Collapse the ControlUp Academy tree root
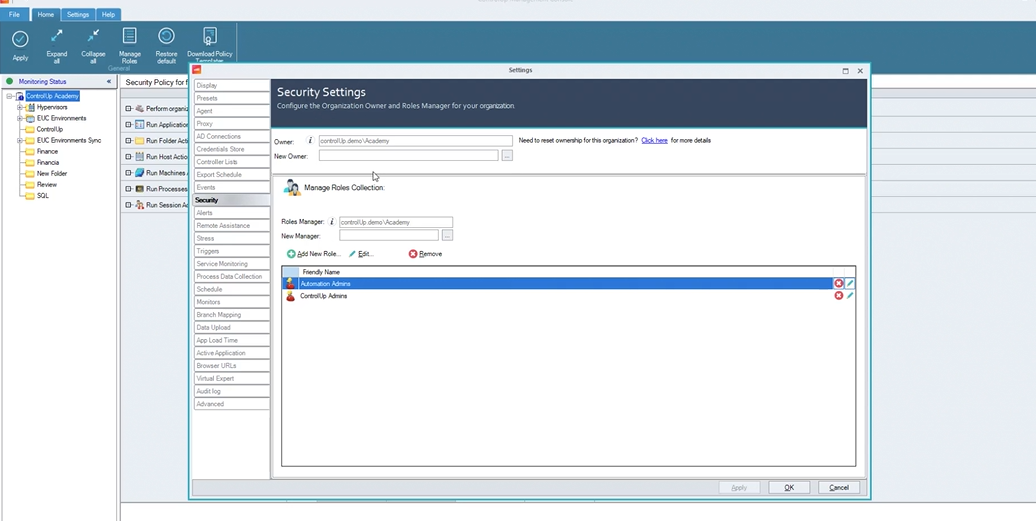 pyautogui.click(x=9, y=96)
